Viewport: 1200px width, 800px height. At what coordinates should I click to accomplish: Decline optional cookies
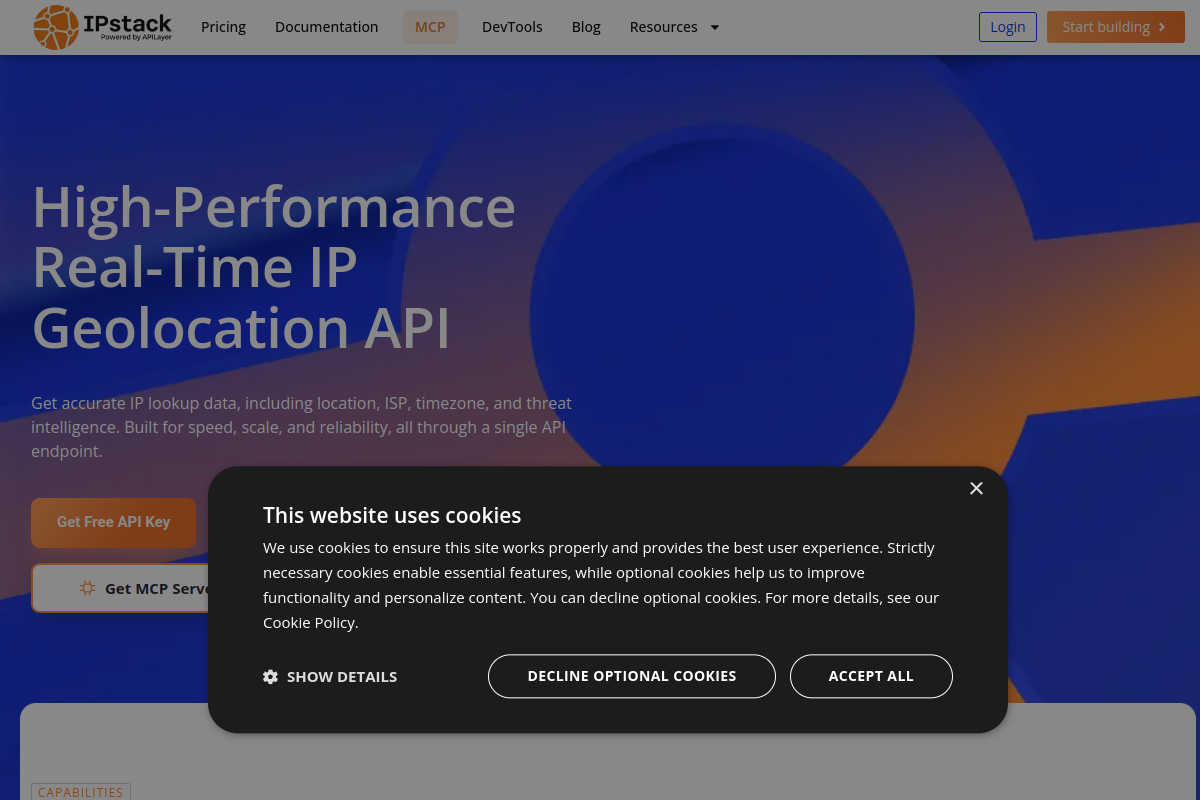632,676
